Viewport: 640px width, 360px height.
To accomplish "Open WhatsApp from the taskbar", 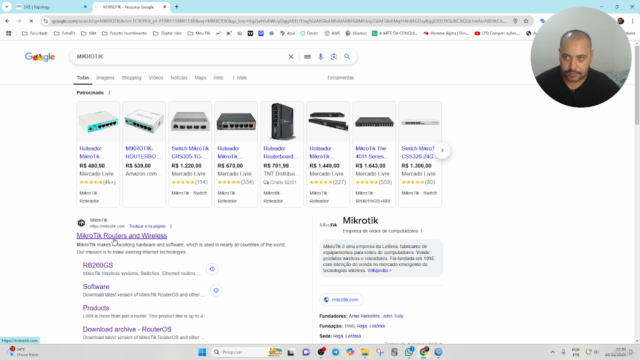I will pos(409,352).
